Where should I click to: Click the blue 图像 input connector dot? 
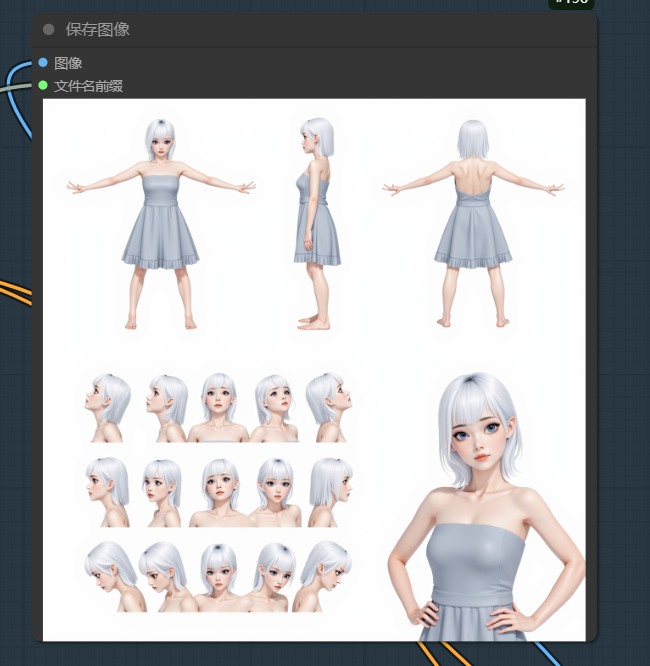[43, 63]
